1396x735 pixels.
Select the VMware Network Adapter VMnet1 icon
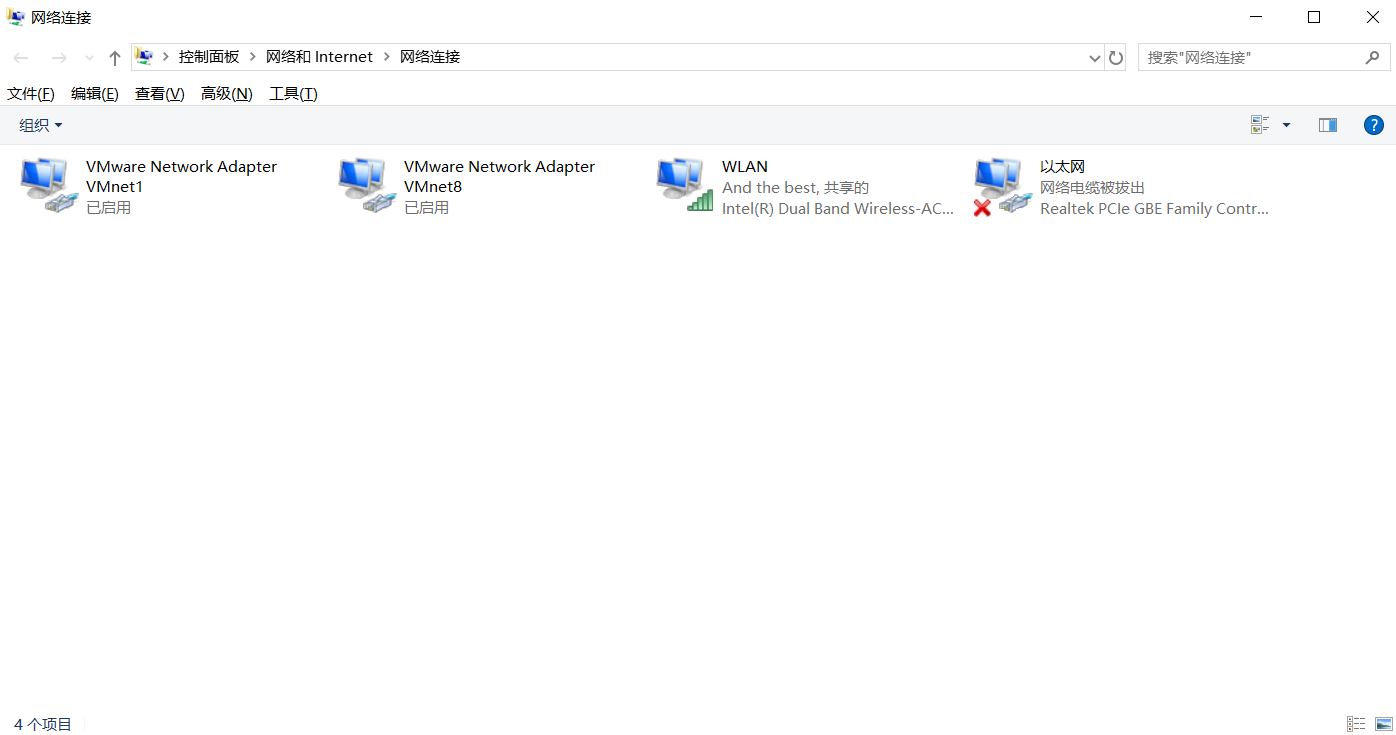[x=48, y=185]
